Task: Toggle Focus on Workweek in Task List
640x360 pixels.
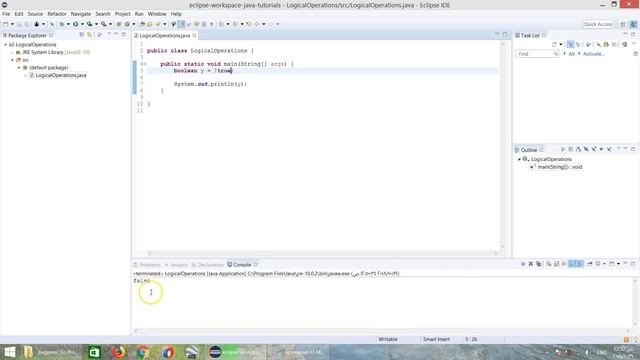Action: (588, 44)
